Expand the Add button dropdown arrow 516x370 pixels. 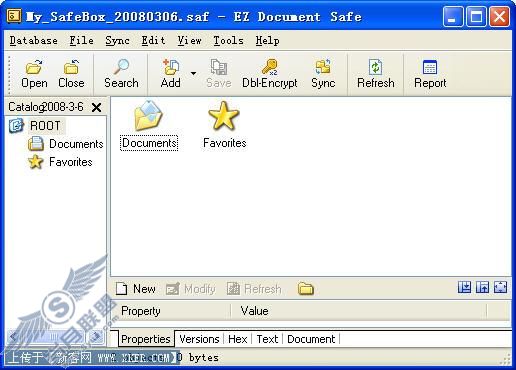coord(194,73)
